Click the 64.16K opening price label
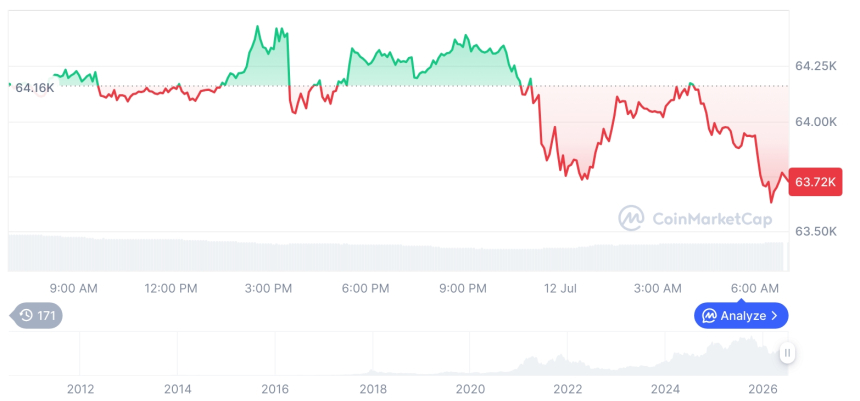 [x=35, y=87]
